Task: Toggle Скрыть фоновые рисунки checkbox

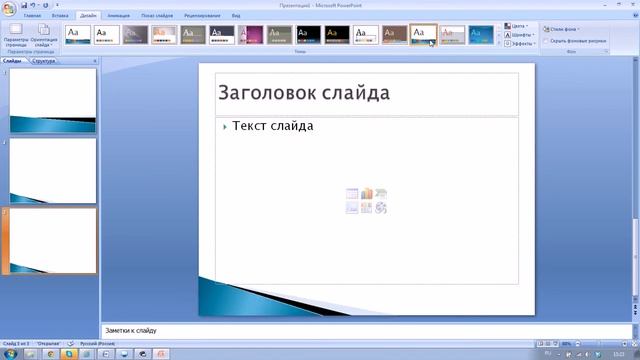Action: [x=546, y=41]
